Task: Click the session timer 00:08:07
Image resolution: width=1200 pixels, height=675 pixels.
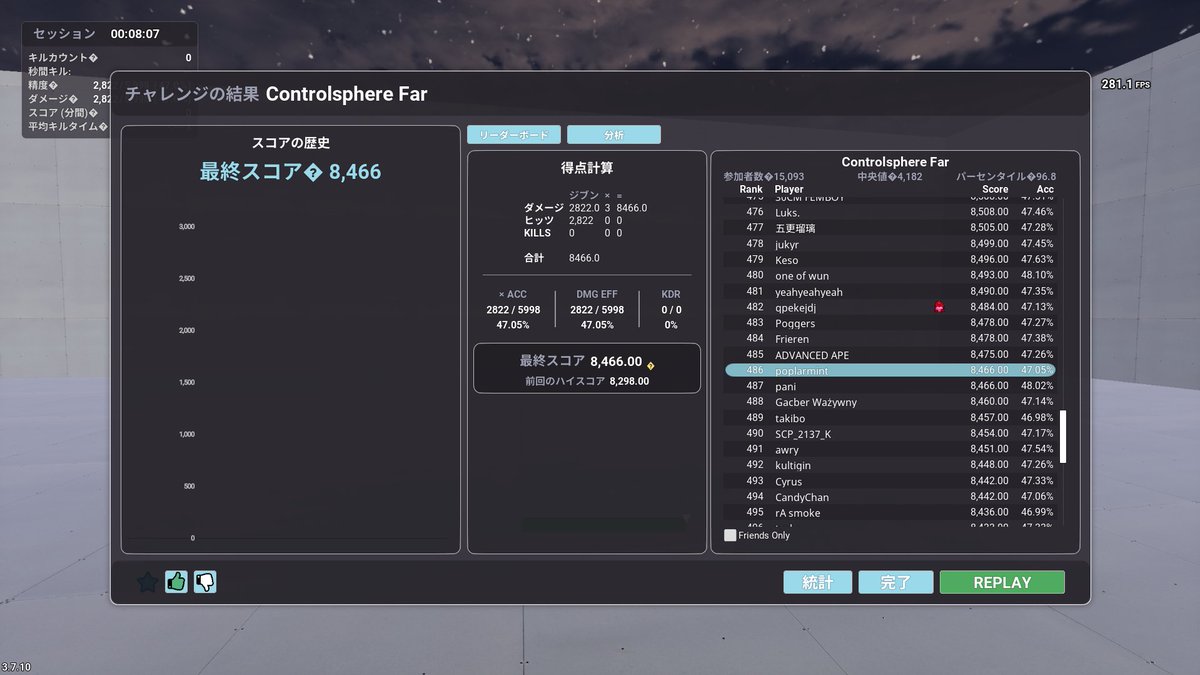Action: click(135, 33)
